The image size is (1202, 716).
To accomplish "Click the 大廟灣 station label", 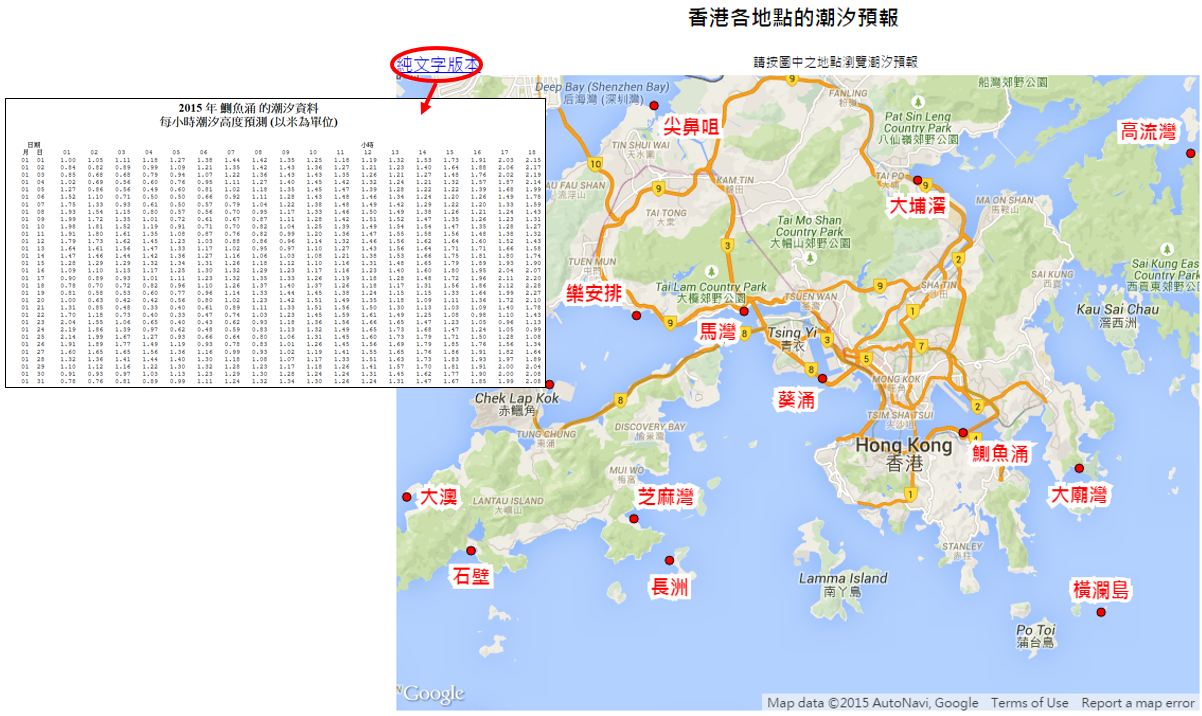I will pyautogui.click(x=1079, y=494).
